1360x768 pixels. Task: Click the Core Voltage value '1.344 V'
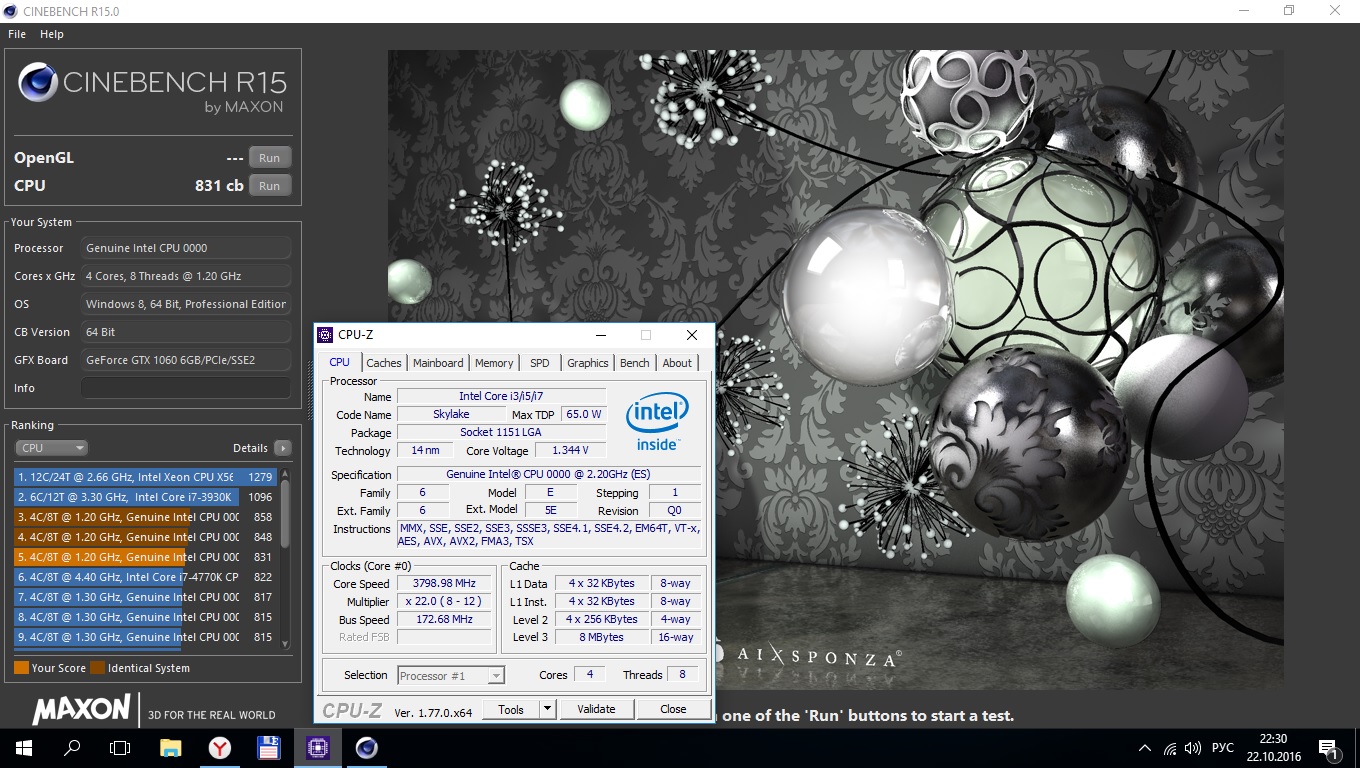(x=570, y=450)
